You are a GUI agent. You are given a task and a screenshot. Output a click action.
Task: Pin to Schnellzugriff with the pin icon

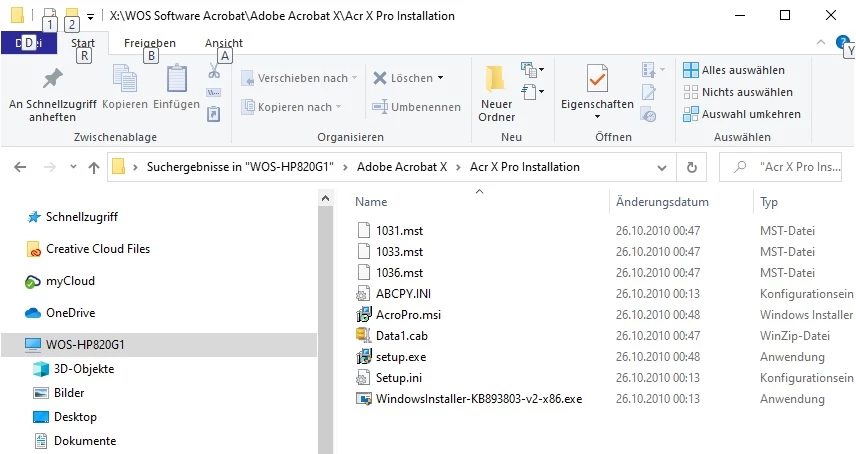52,79
